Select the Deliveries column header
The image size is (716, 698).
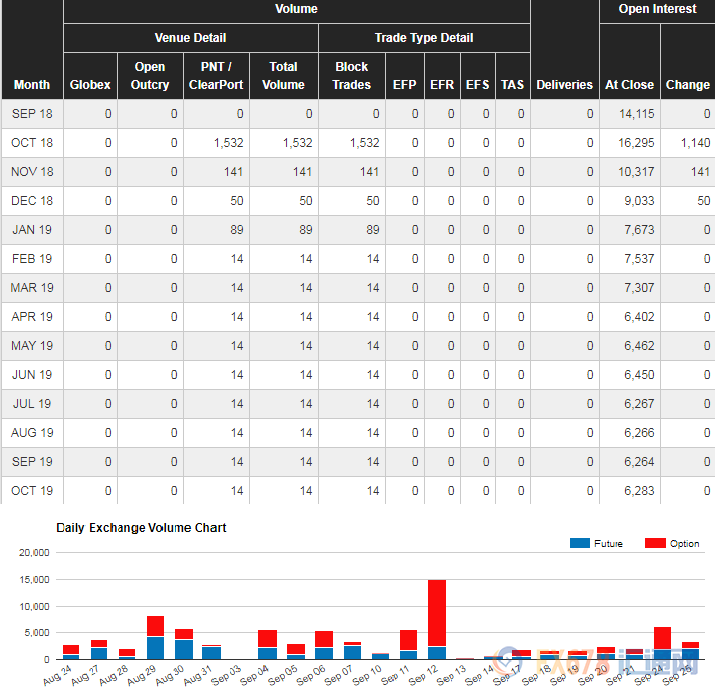point(564,85)
